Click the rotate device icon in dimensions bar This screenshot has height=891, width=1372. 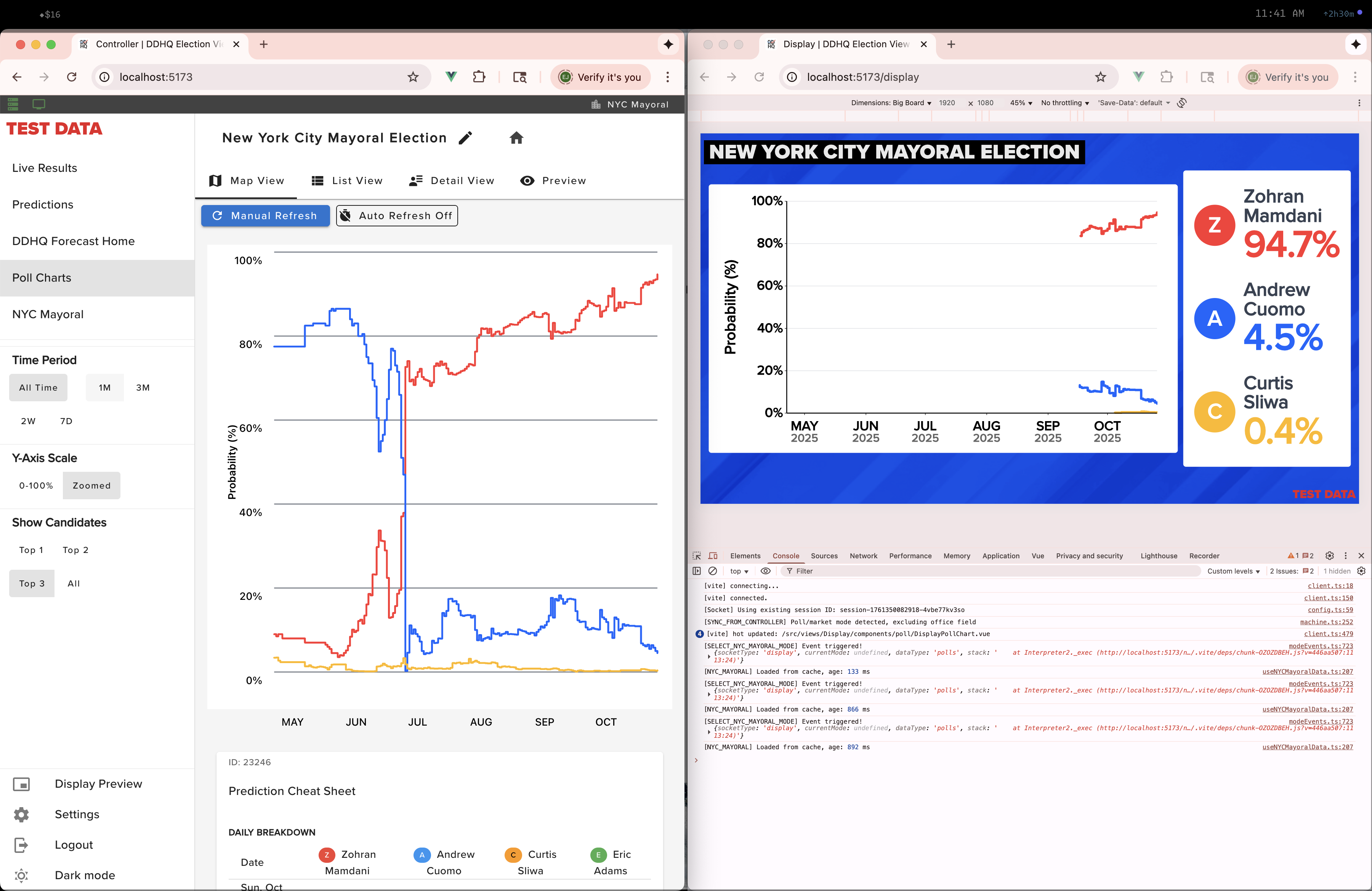[x=1182, y=103]
